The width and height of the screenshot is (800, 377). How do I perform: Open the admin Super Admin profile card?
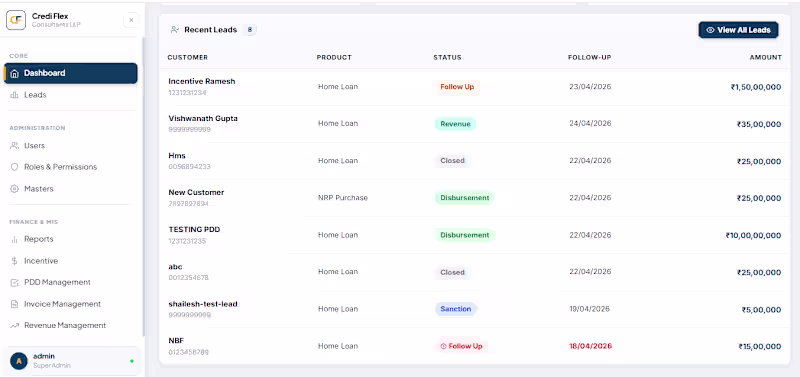tap(72, 361)
